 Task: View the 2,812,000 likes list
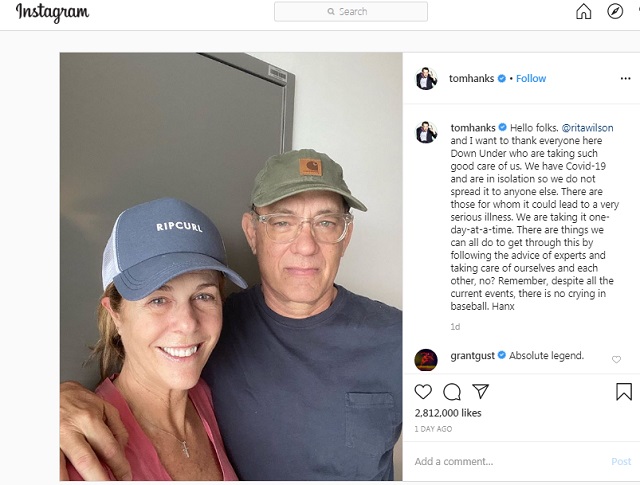(448, 413)
